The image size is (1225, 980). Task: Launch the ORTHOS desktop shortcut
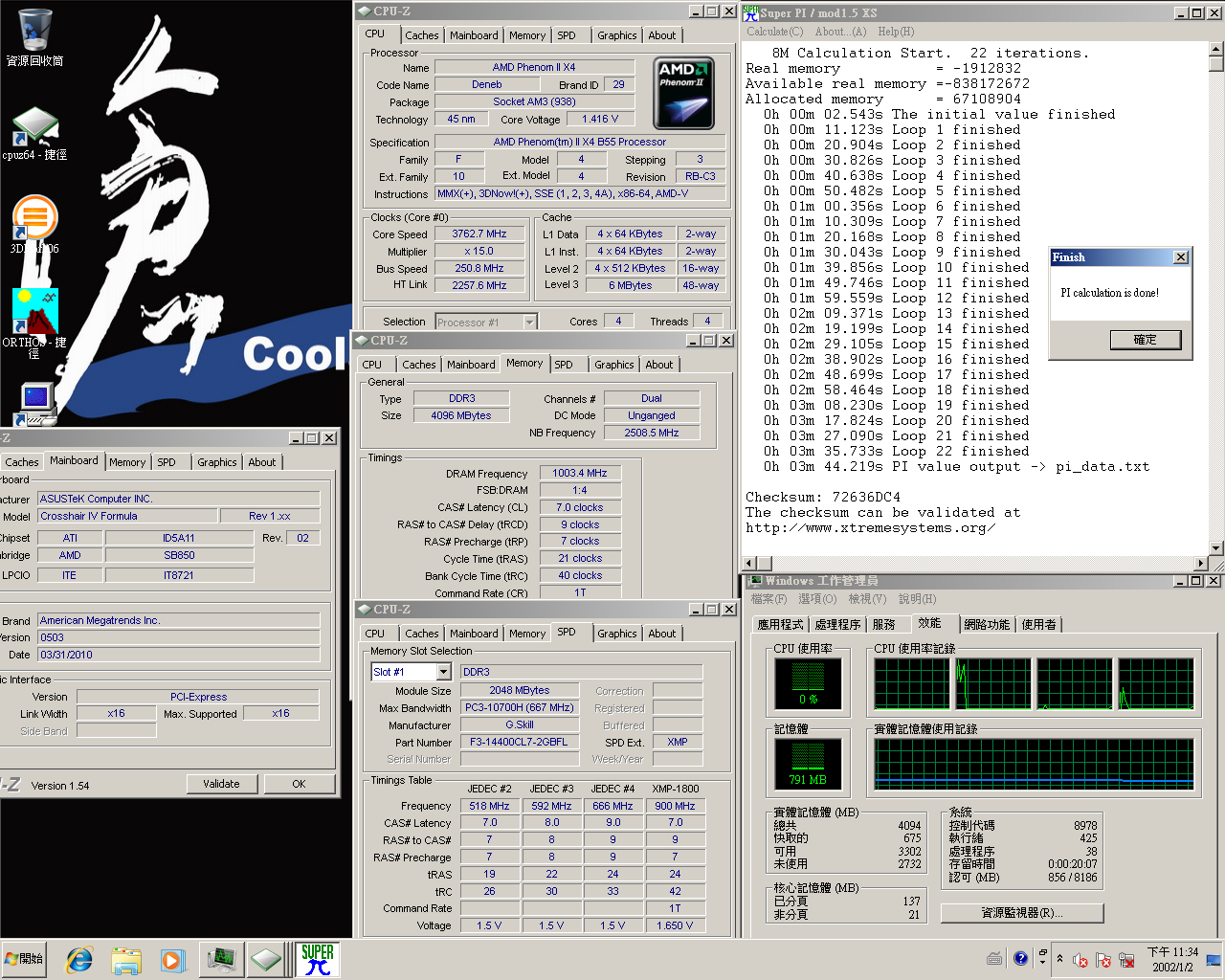[34, 323]
